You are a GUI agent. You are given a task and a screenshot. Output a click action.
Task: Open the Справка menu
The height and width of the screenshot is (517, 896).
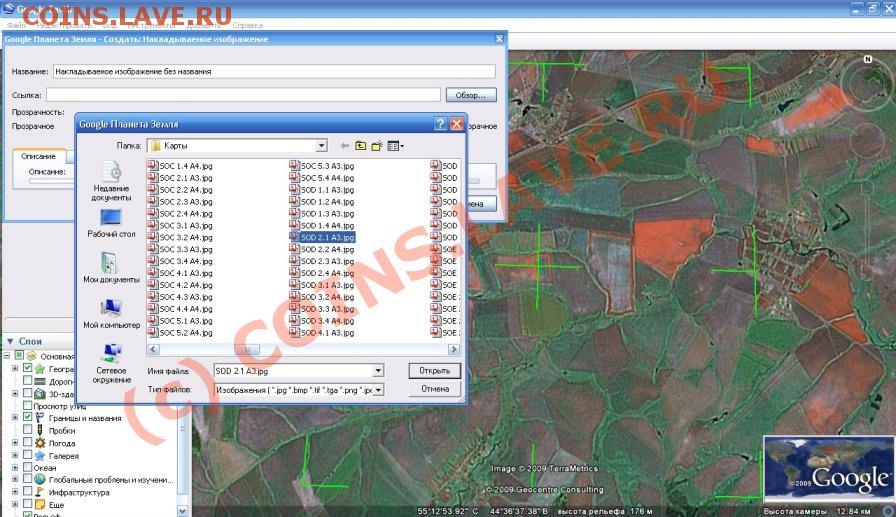click(247, 25)
